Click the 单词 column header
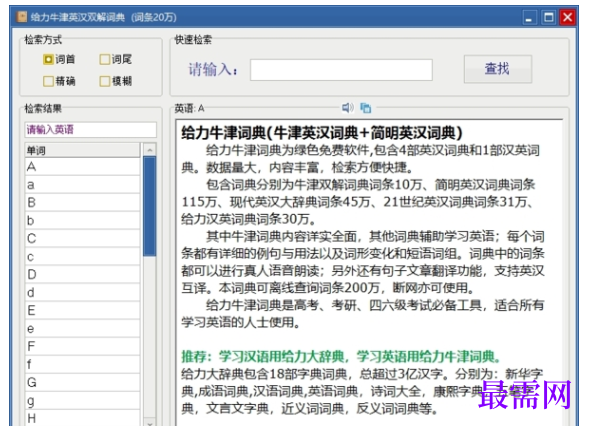The width and height of the screenshot is (590, 426). click(x=82, y=150)
